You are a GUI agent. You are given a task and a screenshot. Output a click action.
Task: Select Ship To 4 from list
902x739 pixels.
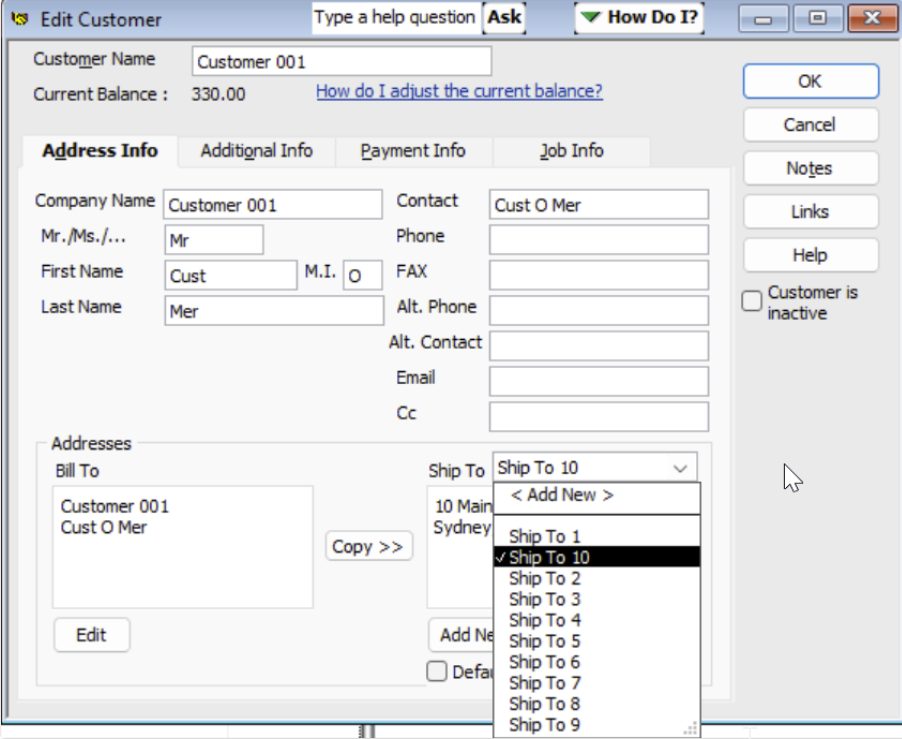pyautogui.click(x=597, y=620)
